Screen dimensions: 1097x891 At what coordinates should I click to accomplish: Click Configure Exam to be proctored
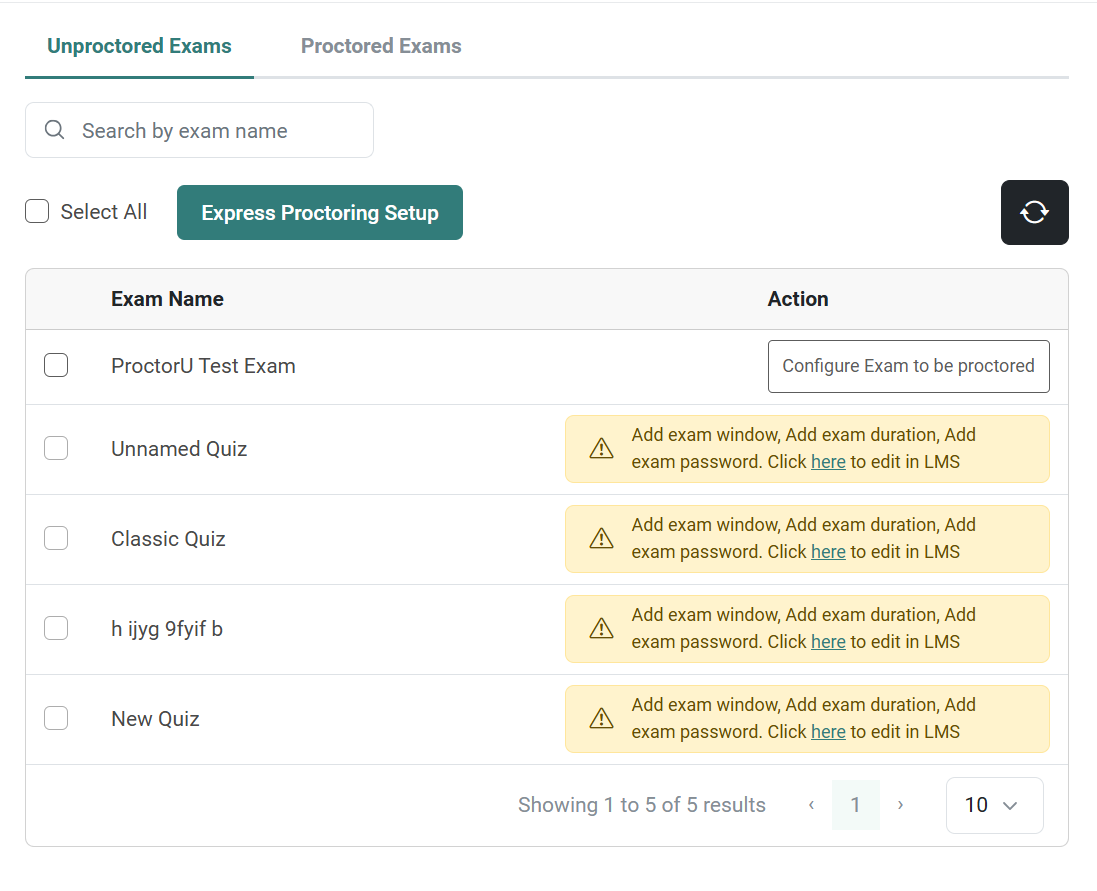908,366
